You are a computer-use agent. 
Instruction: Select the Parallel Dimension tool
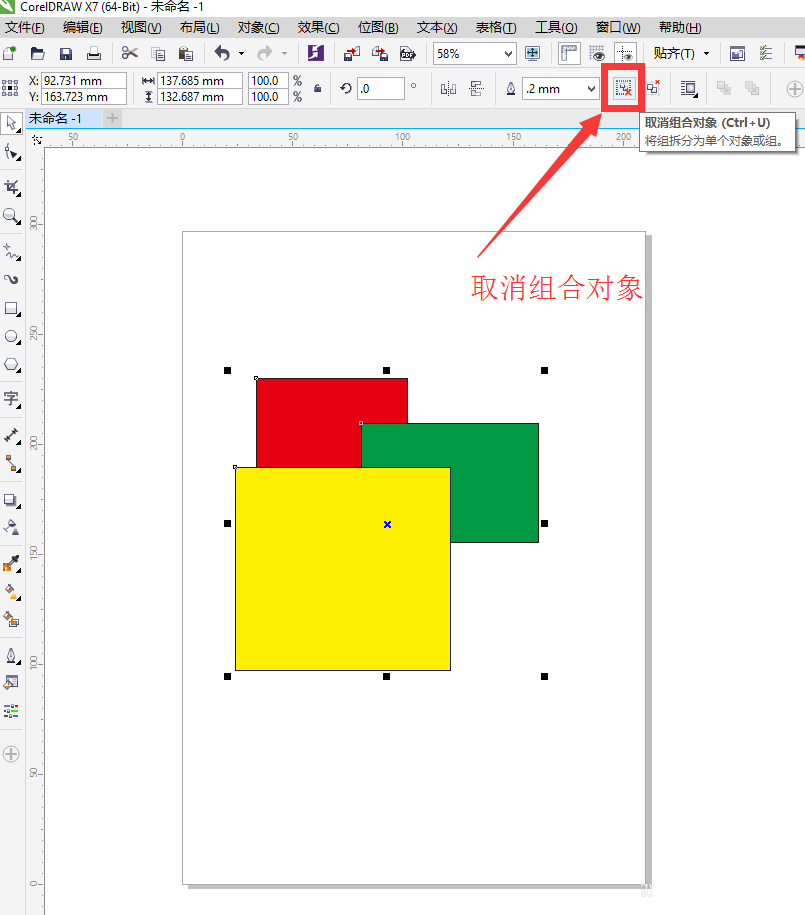click(12, 435)
